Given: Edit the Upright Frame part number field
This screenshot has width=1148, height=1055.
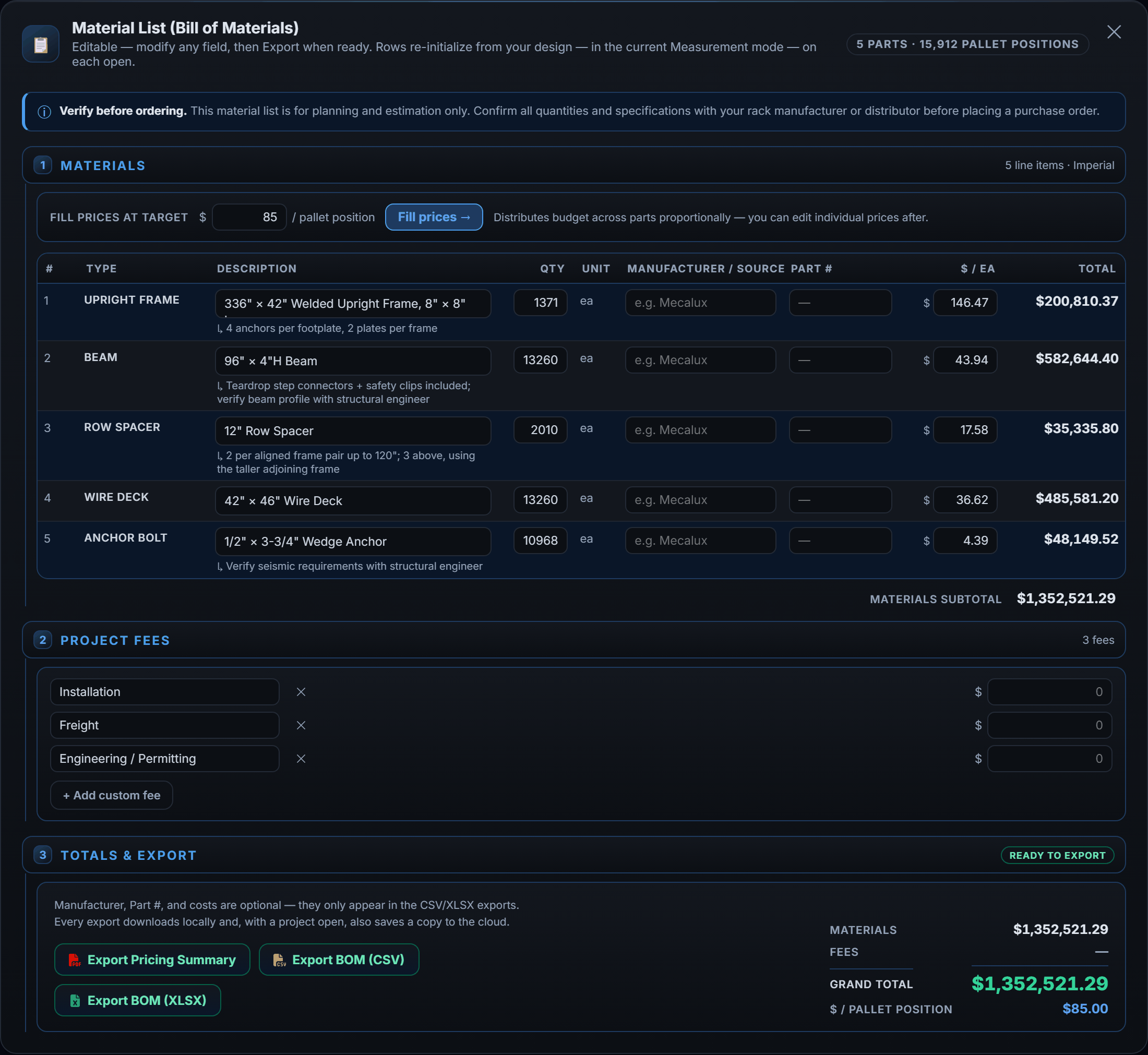Looking at the screenshot, I should (840, 303).
